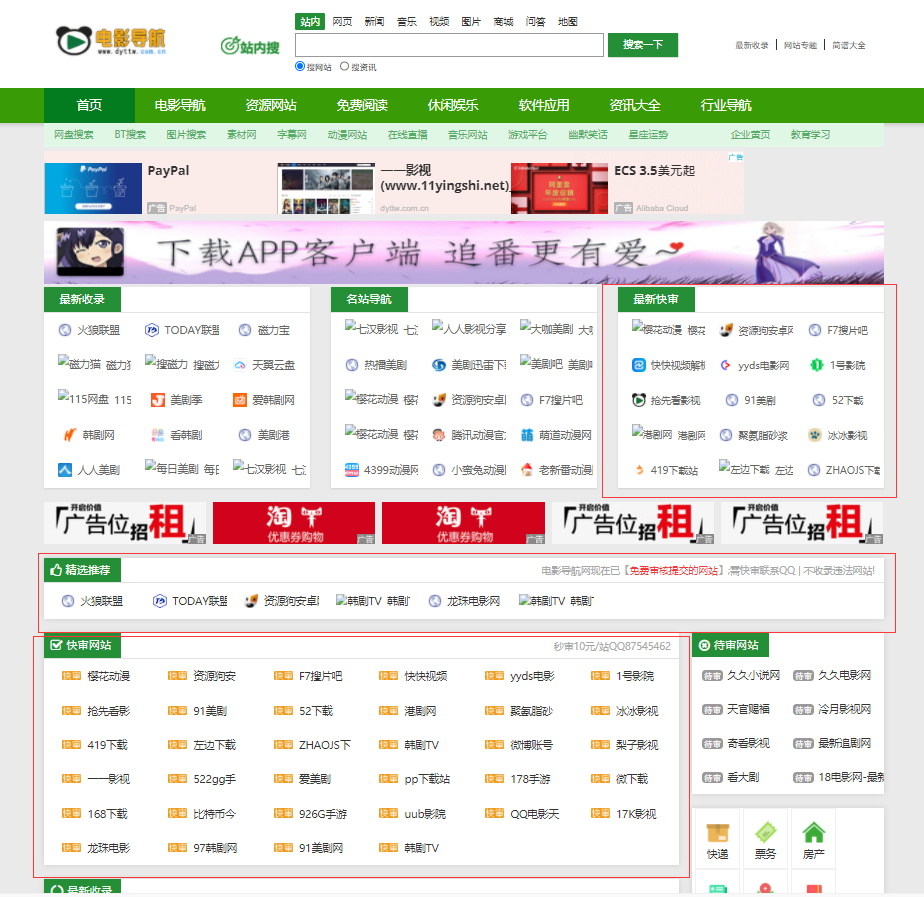Click the 免费审核提交的网站 red link
Image resolution: width=924 pixels, height=897 pixels.
coord(674,570)
